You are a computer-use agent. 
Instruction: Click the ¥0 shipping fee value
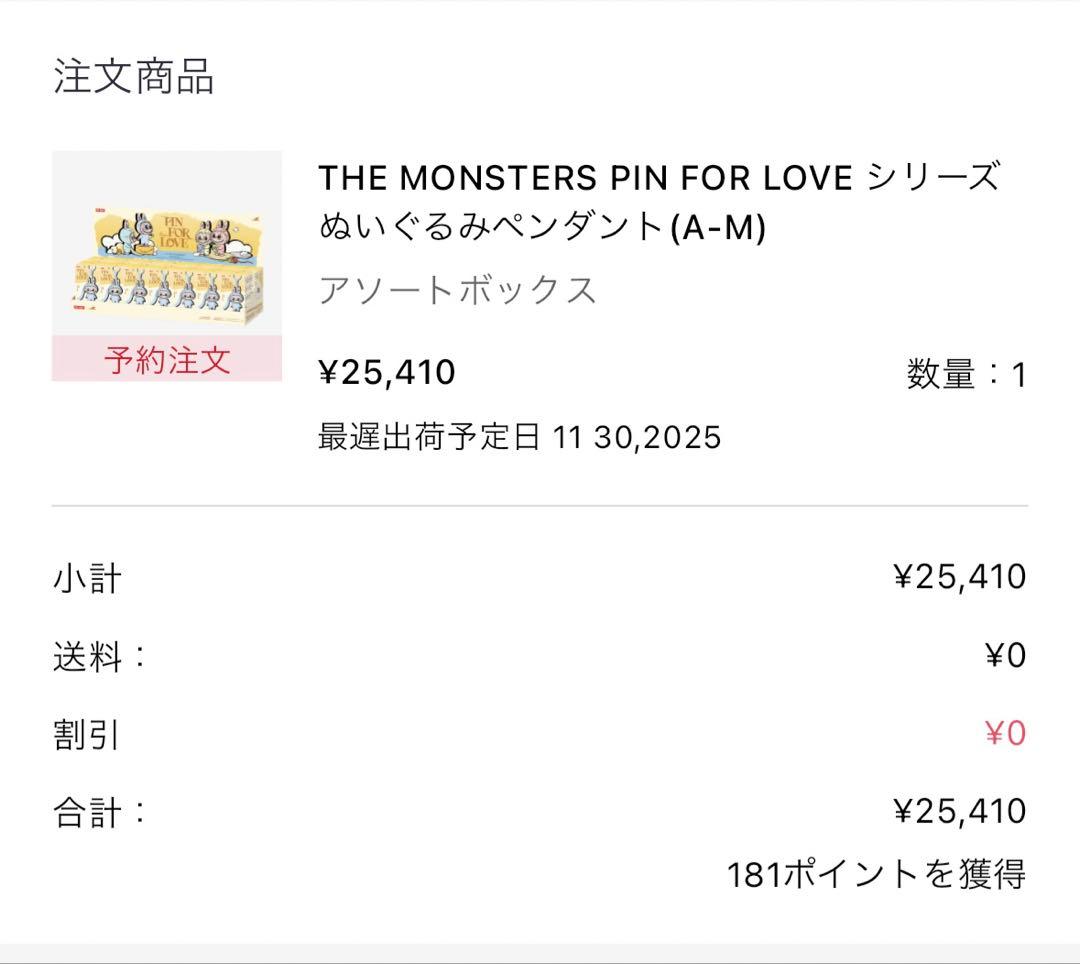click(1005, 656)
